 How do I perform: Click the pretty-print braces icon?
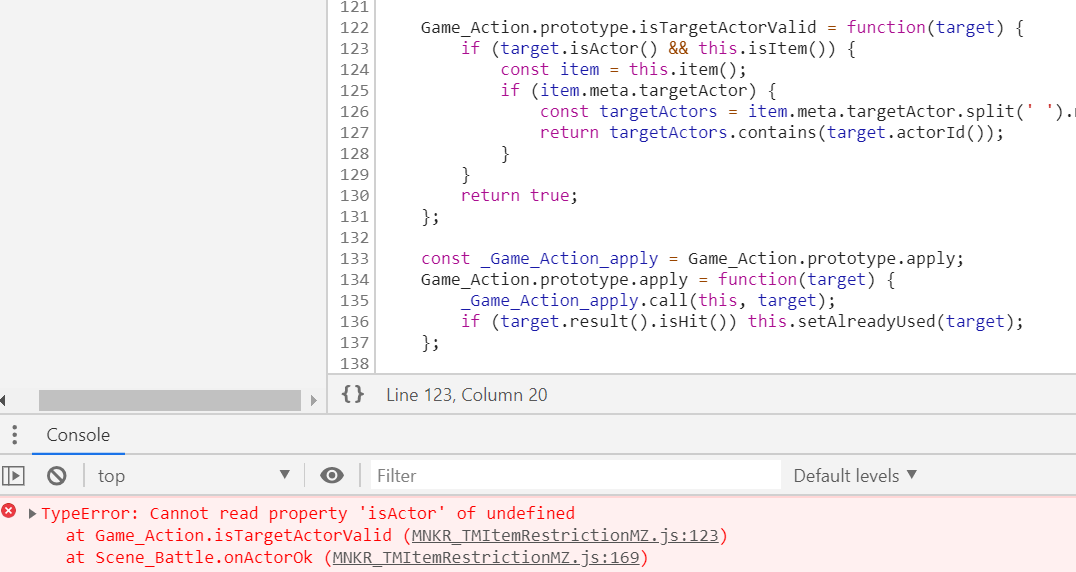(353, 394)
